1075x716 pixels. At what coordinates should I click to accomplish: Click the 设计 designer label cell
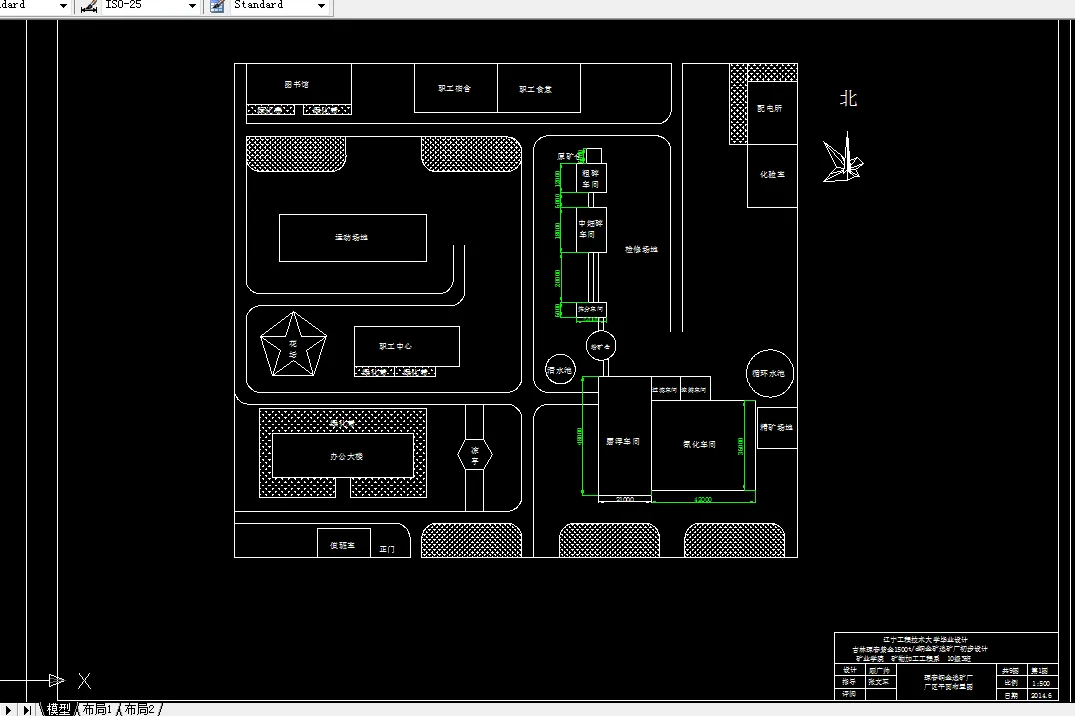(849, 670)
